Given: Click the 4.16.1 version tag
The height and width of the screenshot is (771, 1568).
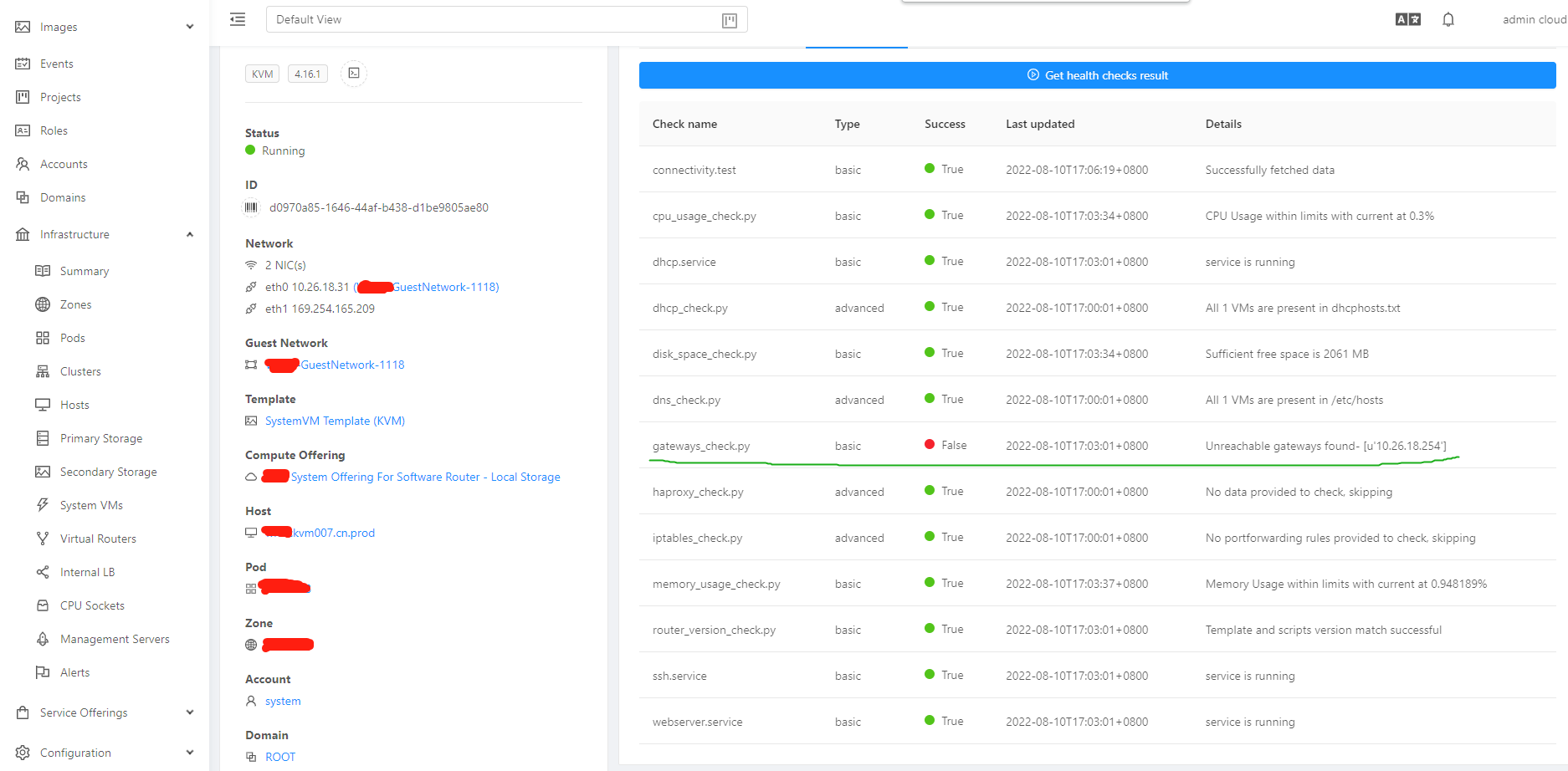Looking at the screenshot, I should [307, 74].
